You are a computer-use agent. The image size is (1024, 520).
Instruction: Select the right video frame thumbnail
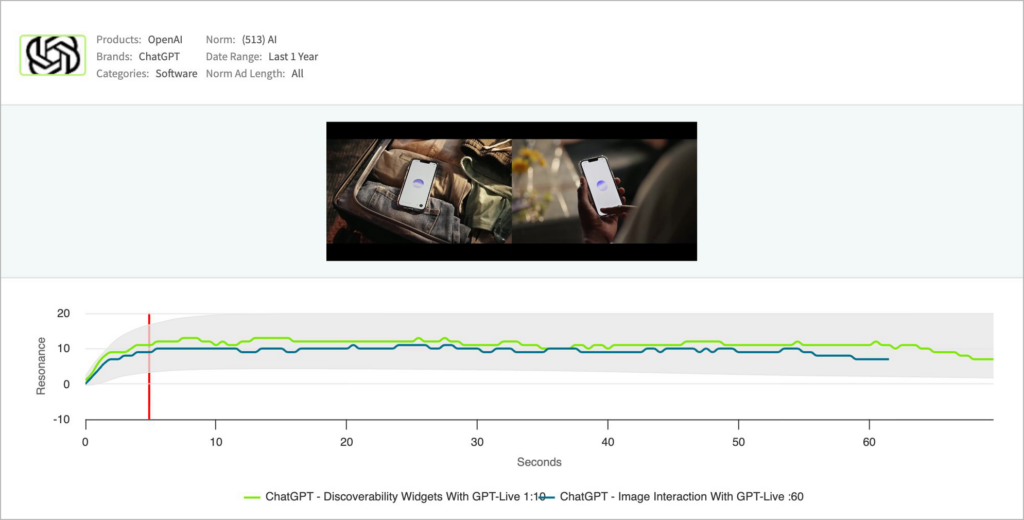coord(604,191)
